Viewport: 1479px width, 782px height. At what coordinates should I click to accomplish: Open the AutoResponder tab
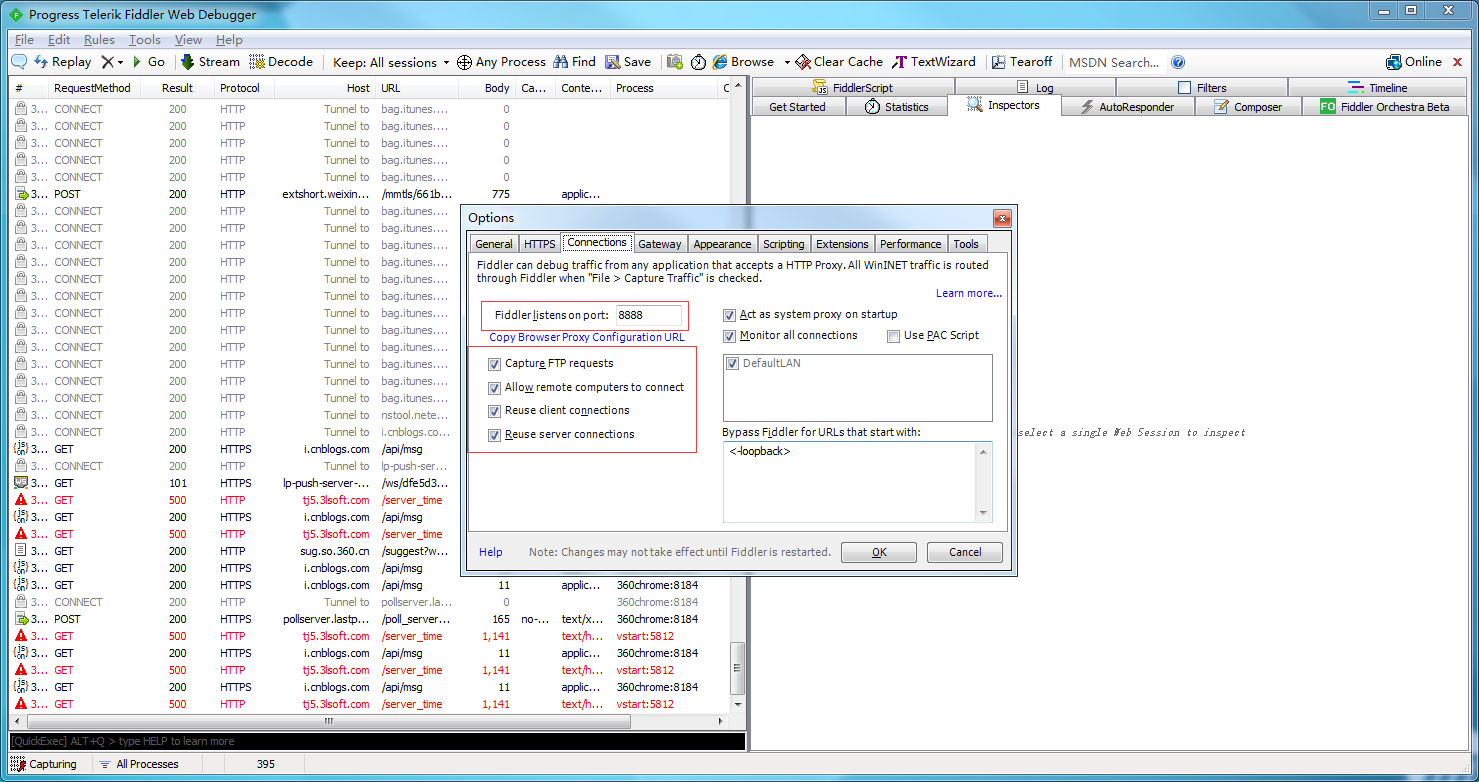coord(1127,107)
